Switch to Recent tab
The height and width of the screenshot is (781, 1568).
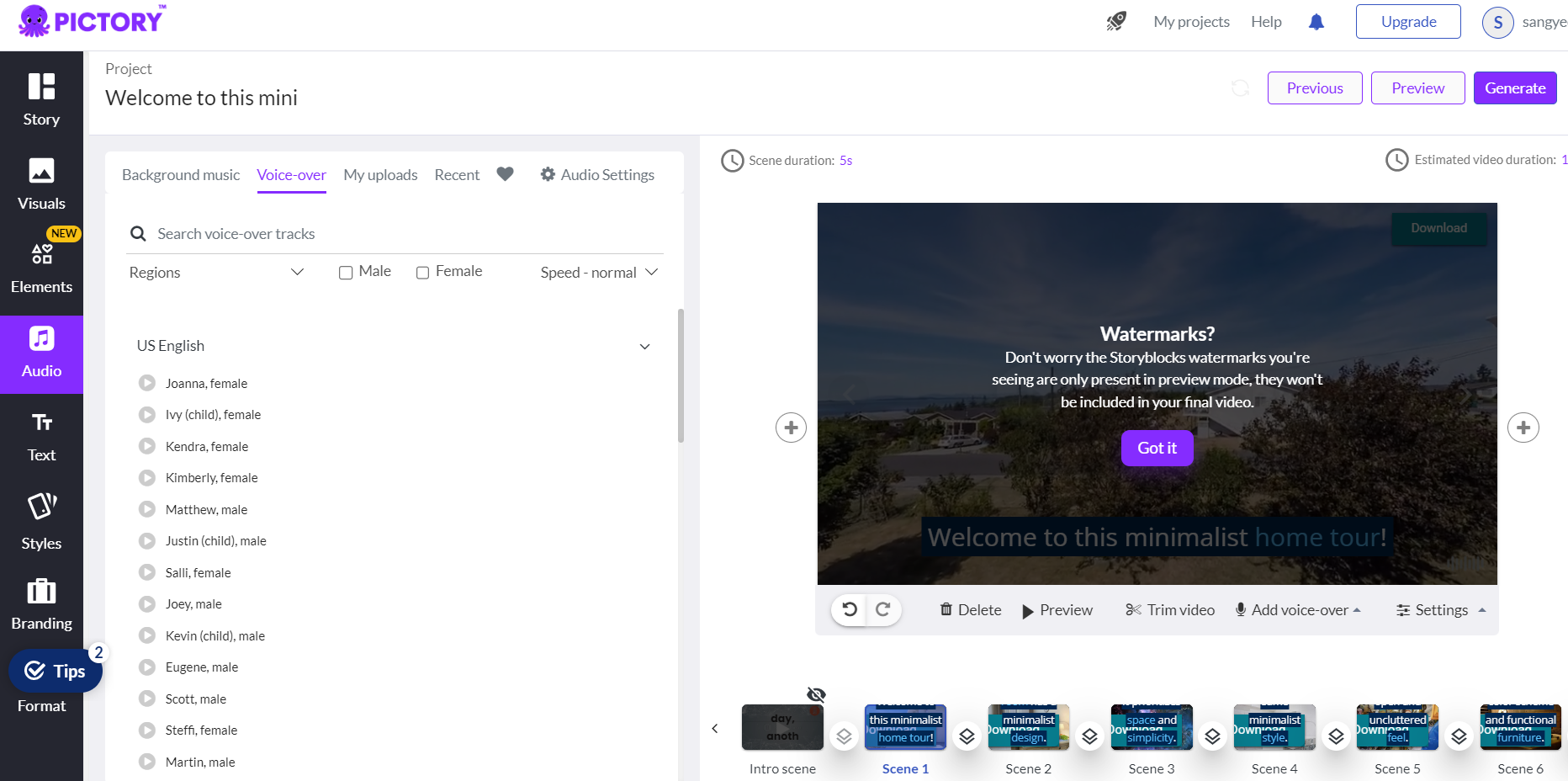click(457, 174)
